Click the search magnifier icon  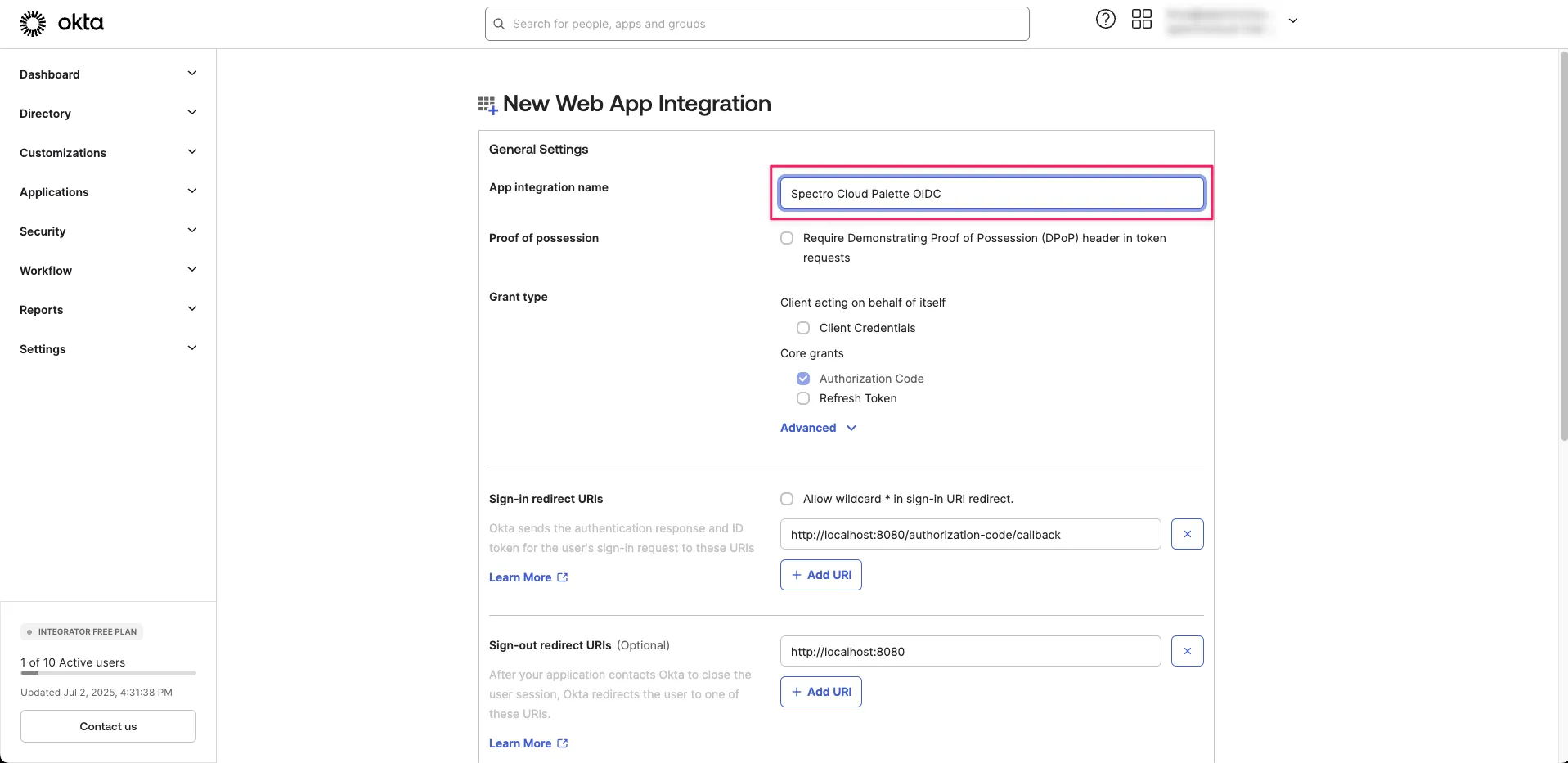(499, 24)
